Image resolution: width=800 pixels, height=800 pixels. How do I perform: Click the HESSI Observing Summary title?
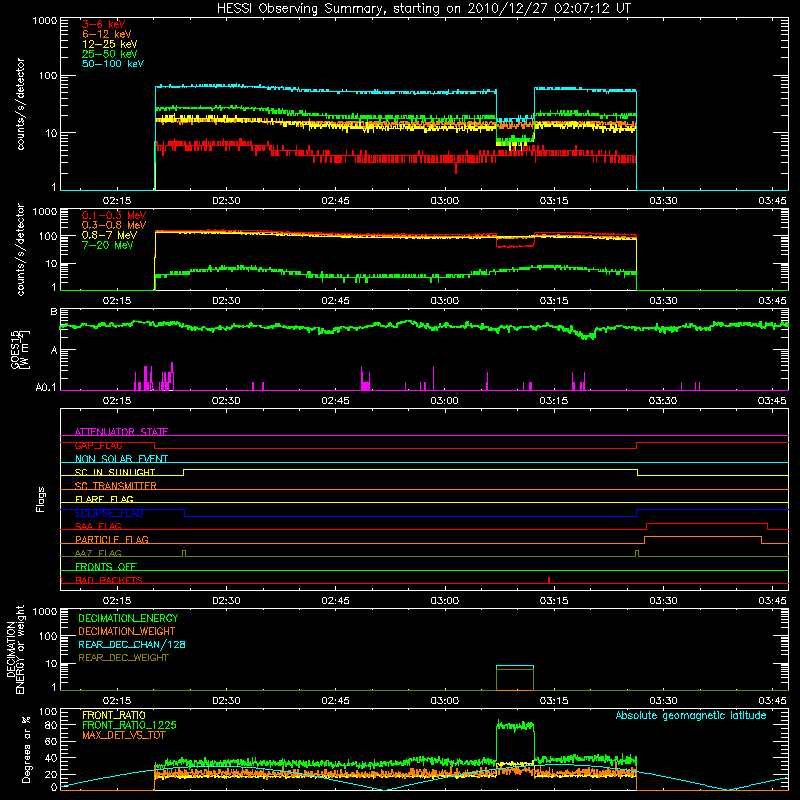423,9
